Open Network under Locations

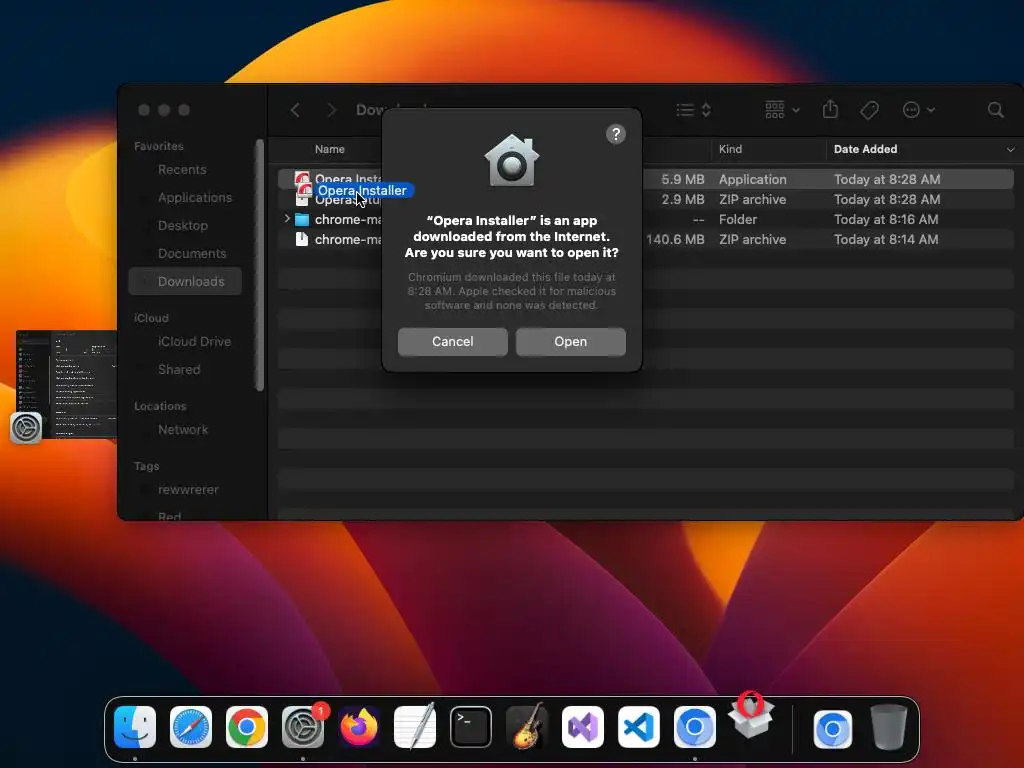pyautogui.click(x=182, y=430)
